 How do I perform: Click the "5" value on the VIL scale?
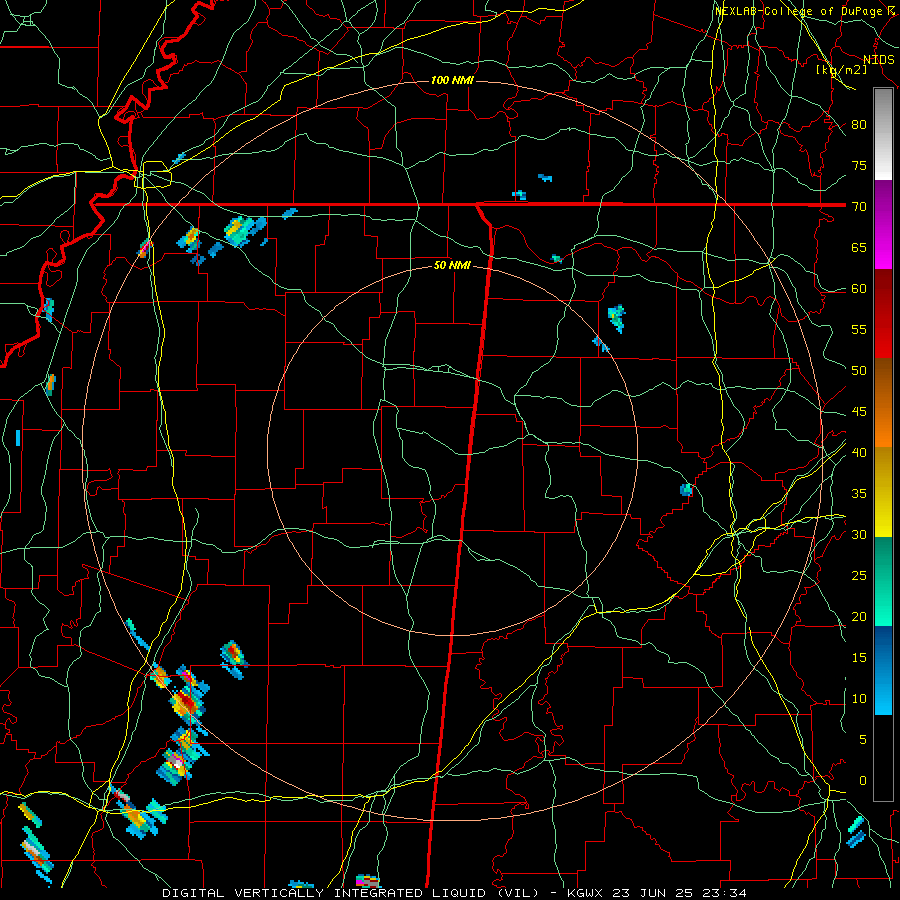(863, 740)
